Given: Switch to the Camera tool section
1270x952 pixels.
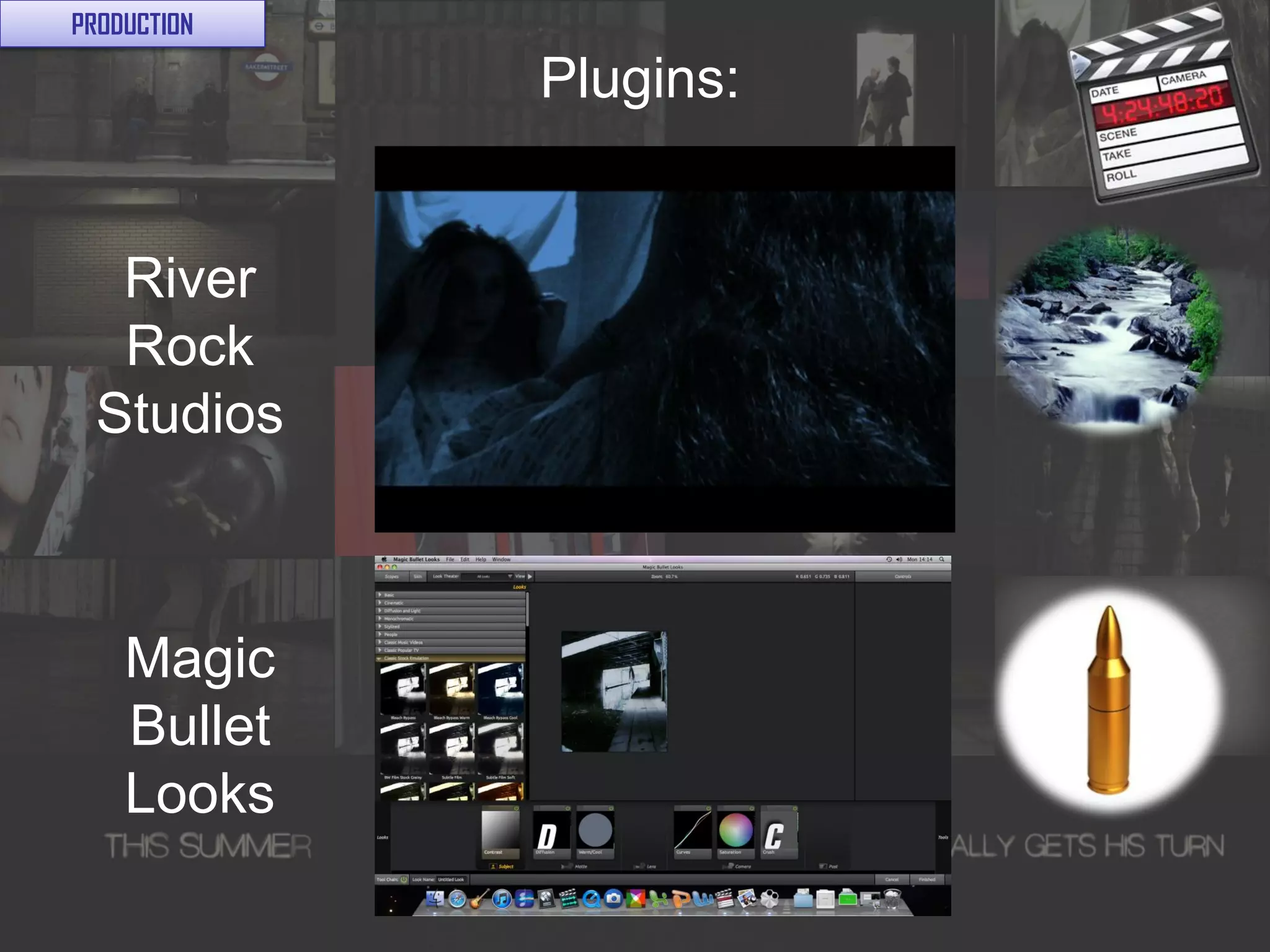Looking at the screenshot, I should 737,866.
